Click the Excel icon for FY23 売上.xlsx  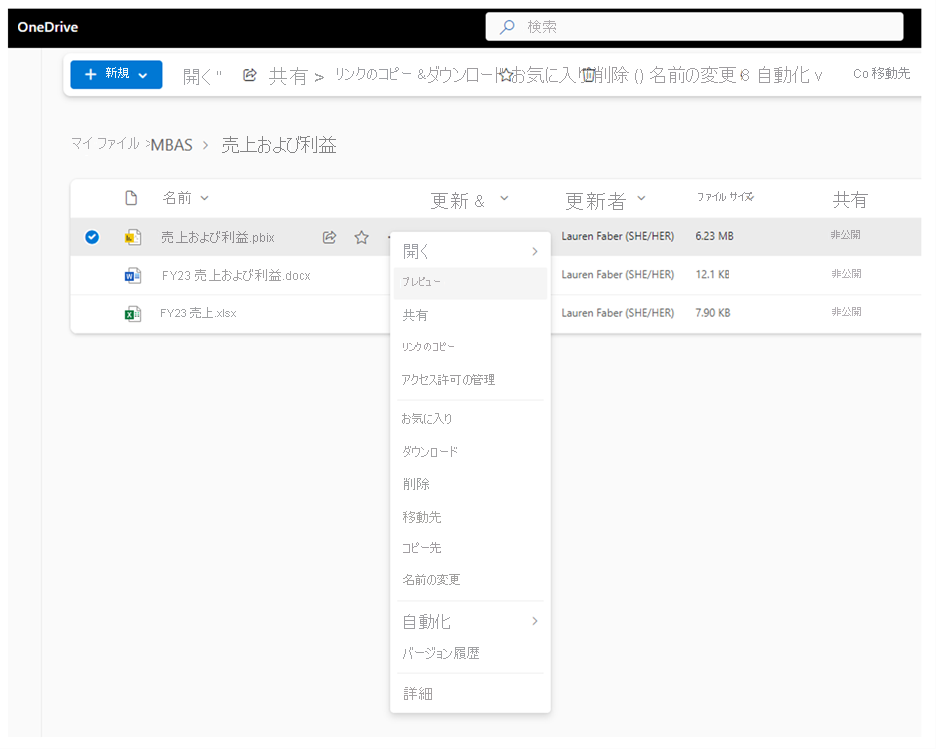[132, 313]
